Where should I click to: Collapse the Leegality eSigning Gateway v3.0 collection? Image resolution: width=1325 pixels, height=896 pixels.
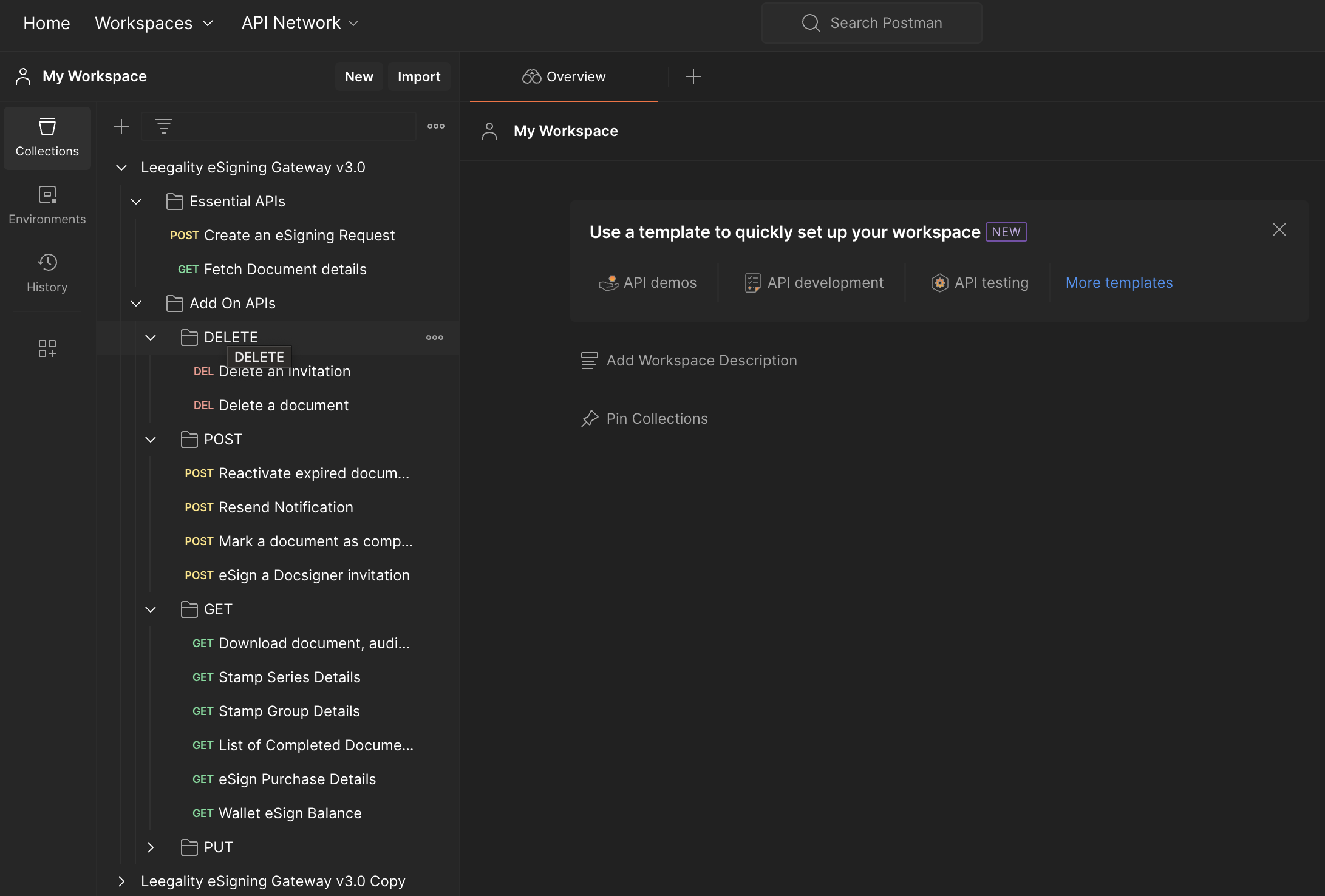click(x=121, y=168)
